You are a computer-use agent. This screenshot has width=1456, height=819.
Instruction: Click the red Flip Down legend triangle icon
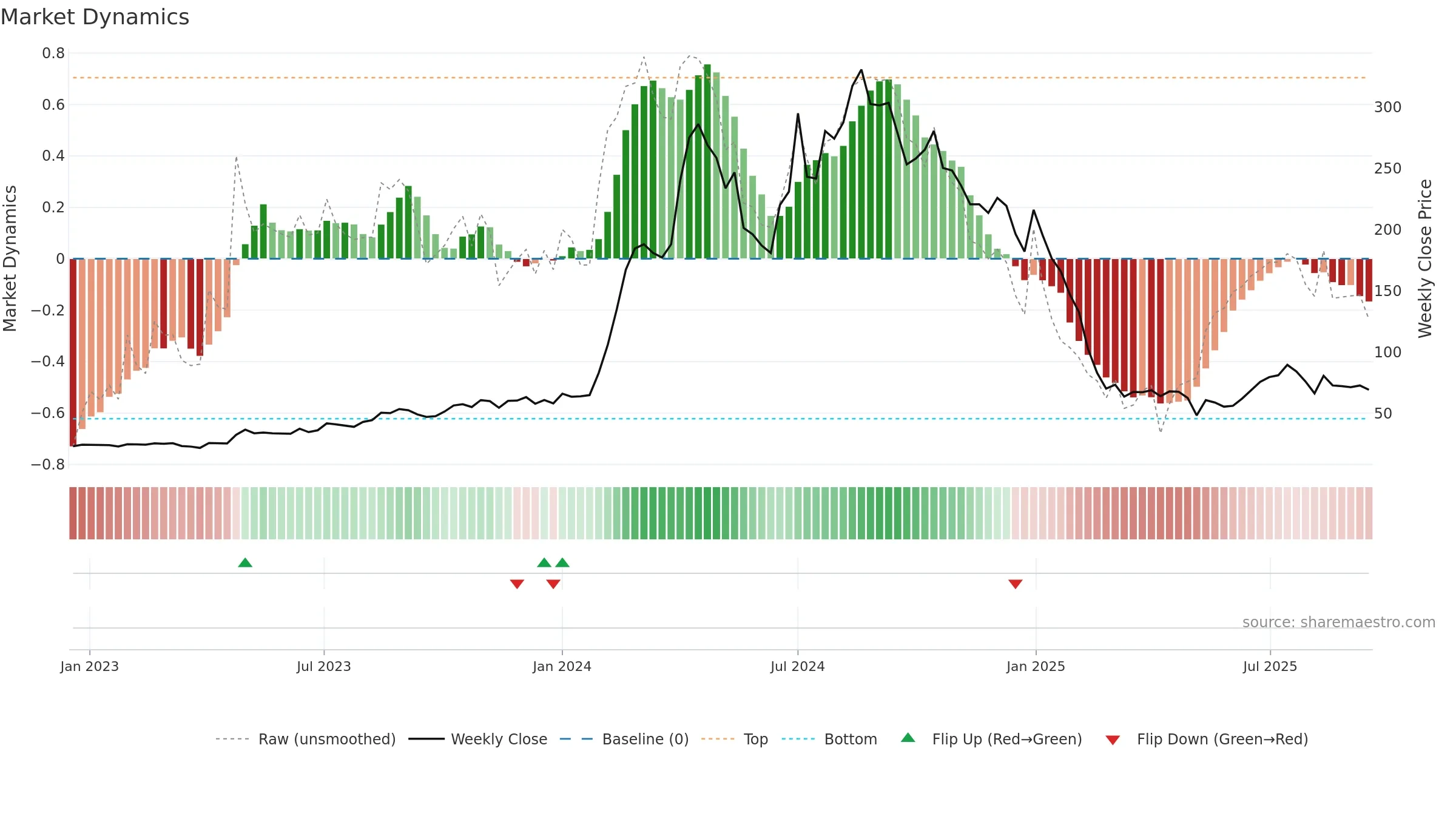(x=1113, y=740)
